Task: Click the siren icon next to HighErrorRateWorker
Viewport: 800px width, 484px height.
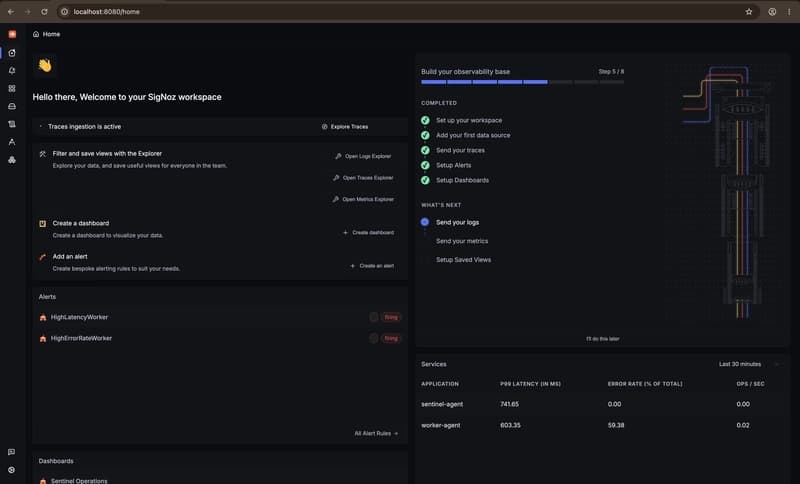Action: coord(43,338)
